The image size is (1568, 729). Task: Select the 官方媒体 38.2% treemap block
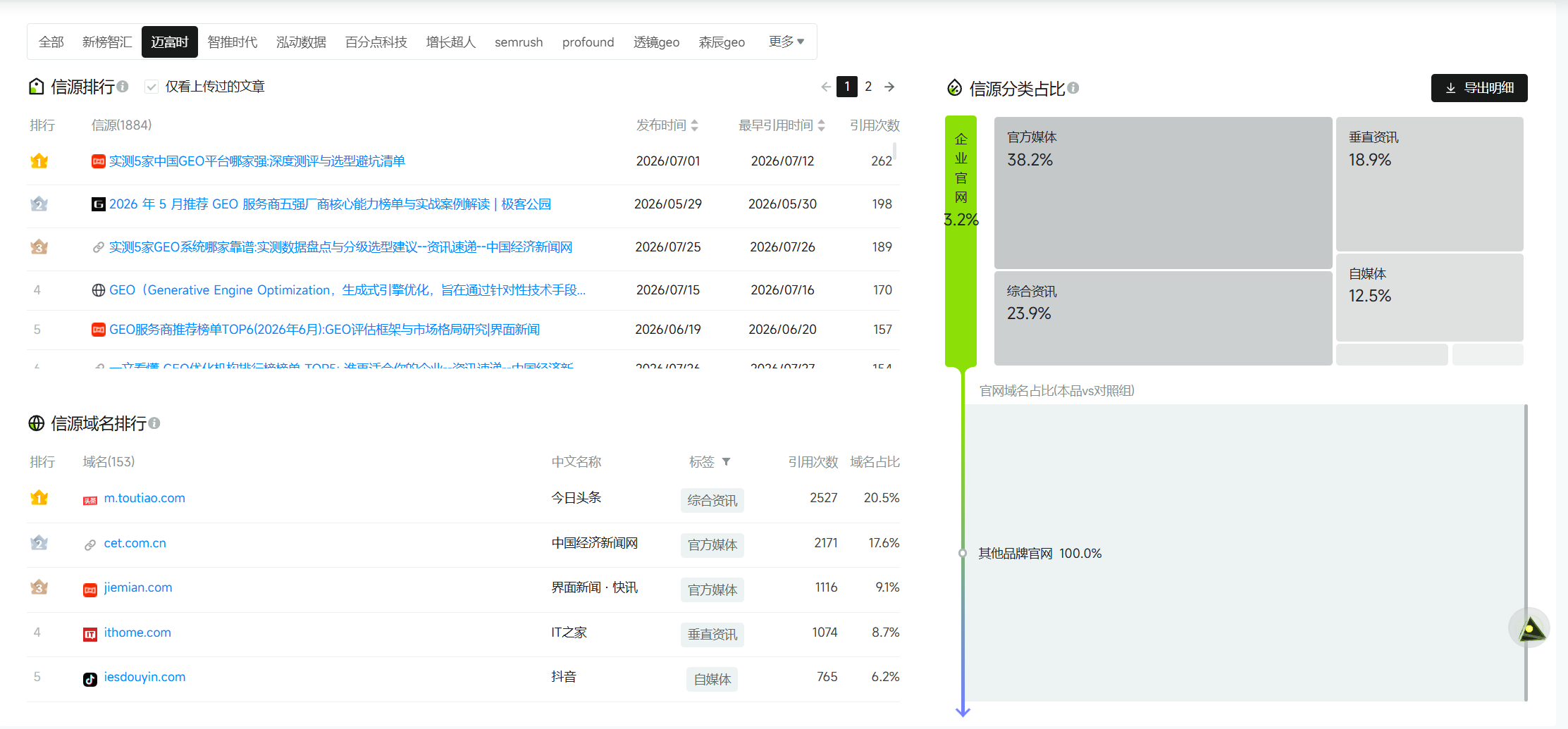[1163, 192]
